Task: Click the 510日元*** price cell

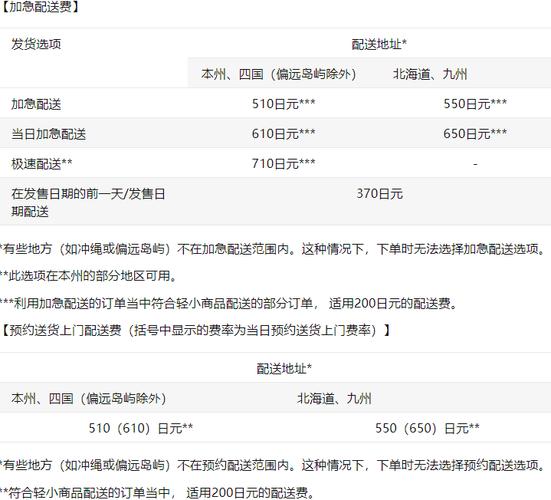Action: tap(284, 104)
